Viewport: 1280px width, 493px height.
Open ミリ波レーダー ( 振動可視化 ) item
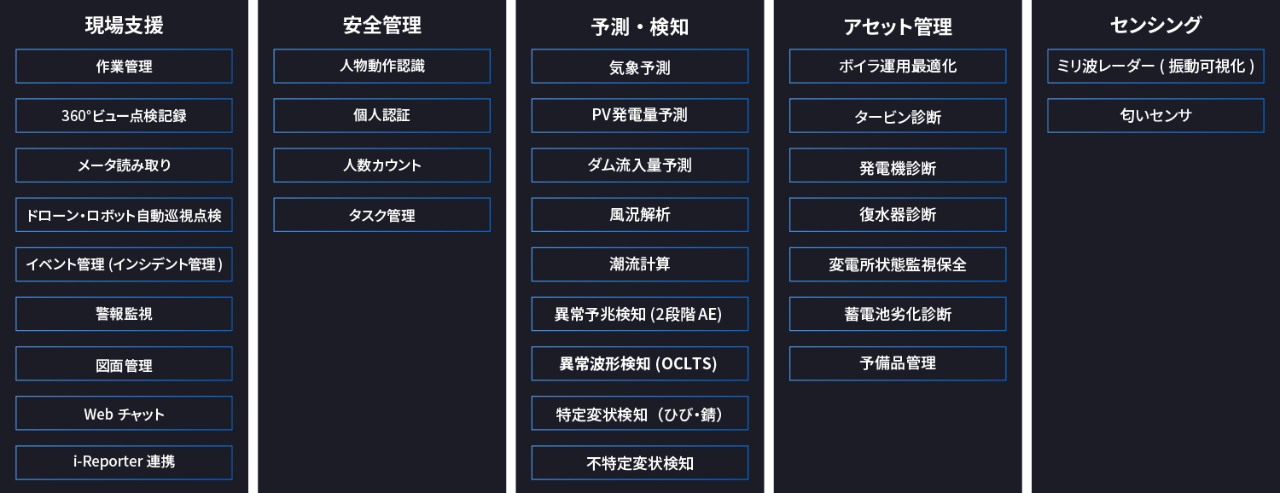(1156, 67)
